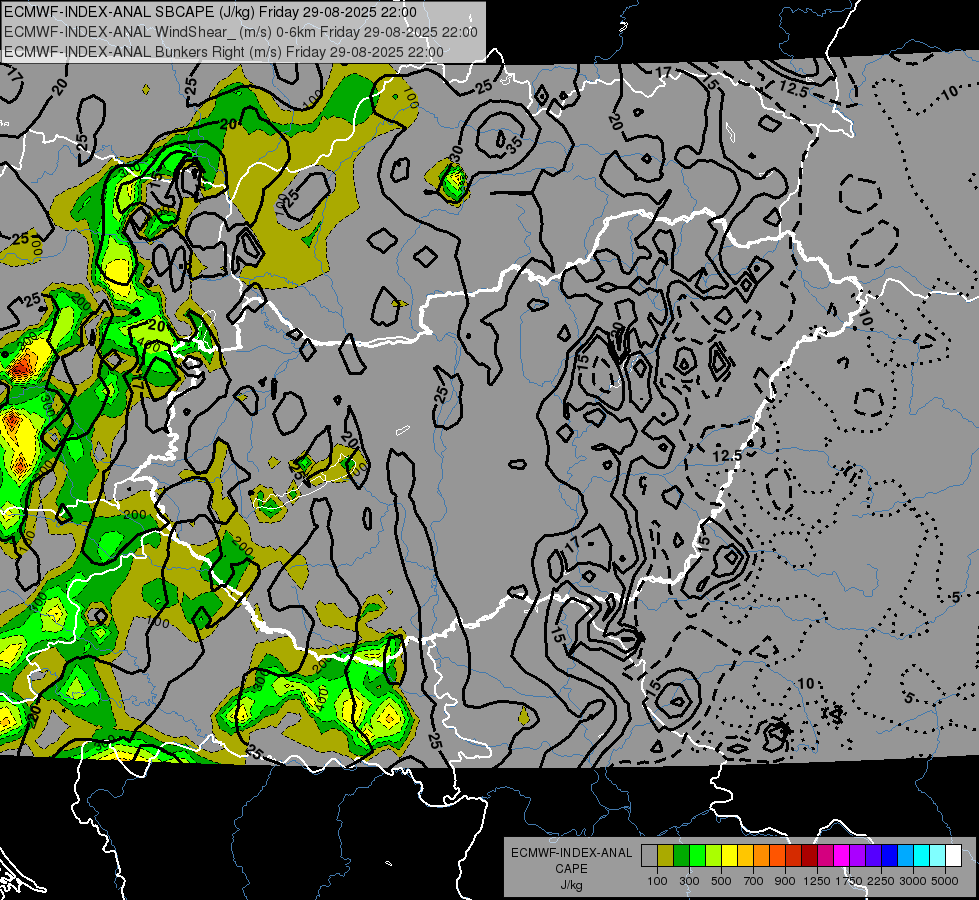Click the bright green legend swatch
This screenshot has width=979, height=900.
click(697, 856)
